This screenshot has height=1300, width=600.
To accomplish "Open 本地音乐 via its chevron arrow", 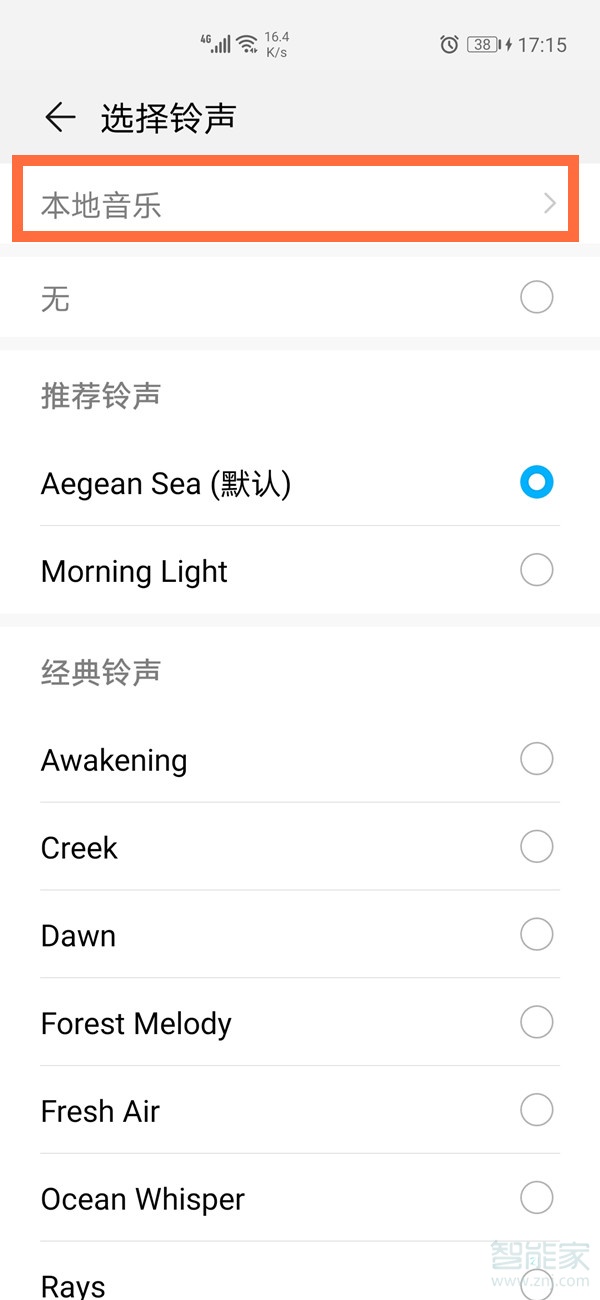I will click(548, 203).
